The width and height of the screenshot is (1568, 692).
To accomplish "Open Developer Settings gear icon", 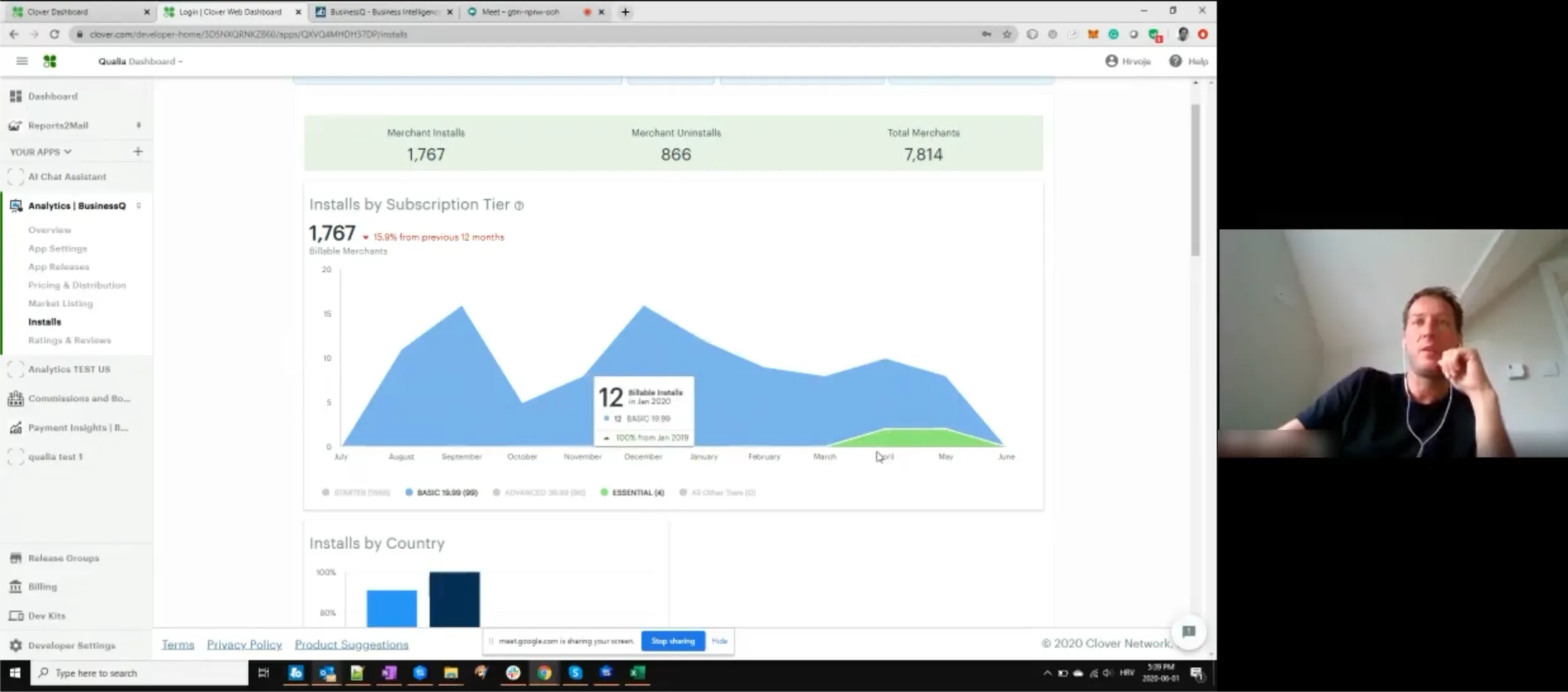I will pos(16,645).
